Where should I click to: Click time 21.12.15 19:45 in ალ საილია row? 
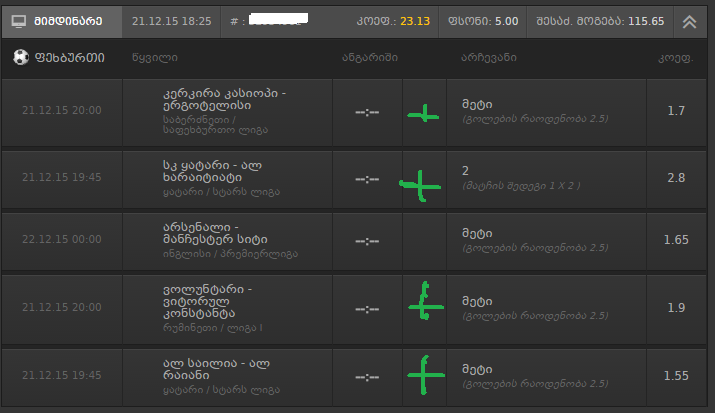(62, 375)
